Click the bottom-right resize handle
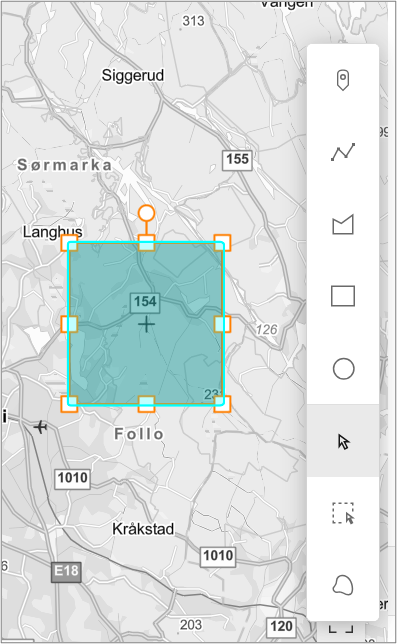Screen dimensions: 397x644 222,404
